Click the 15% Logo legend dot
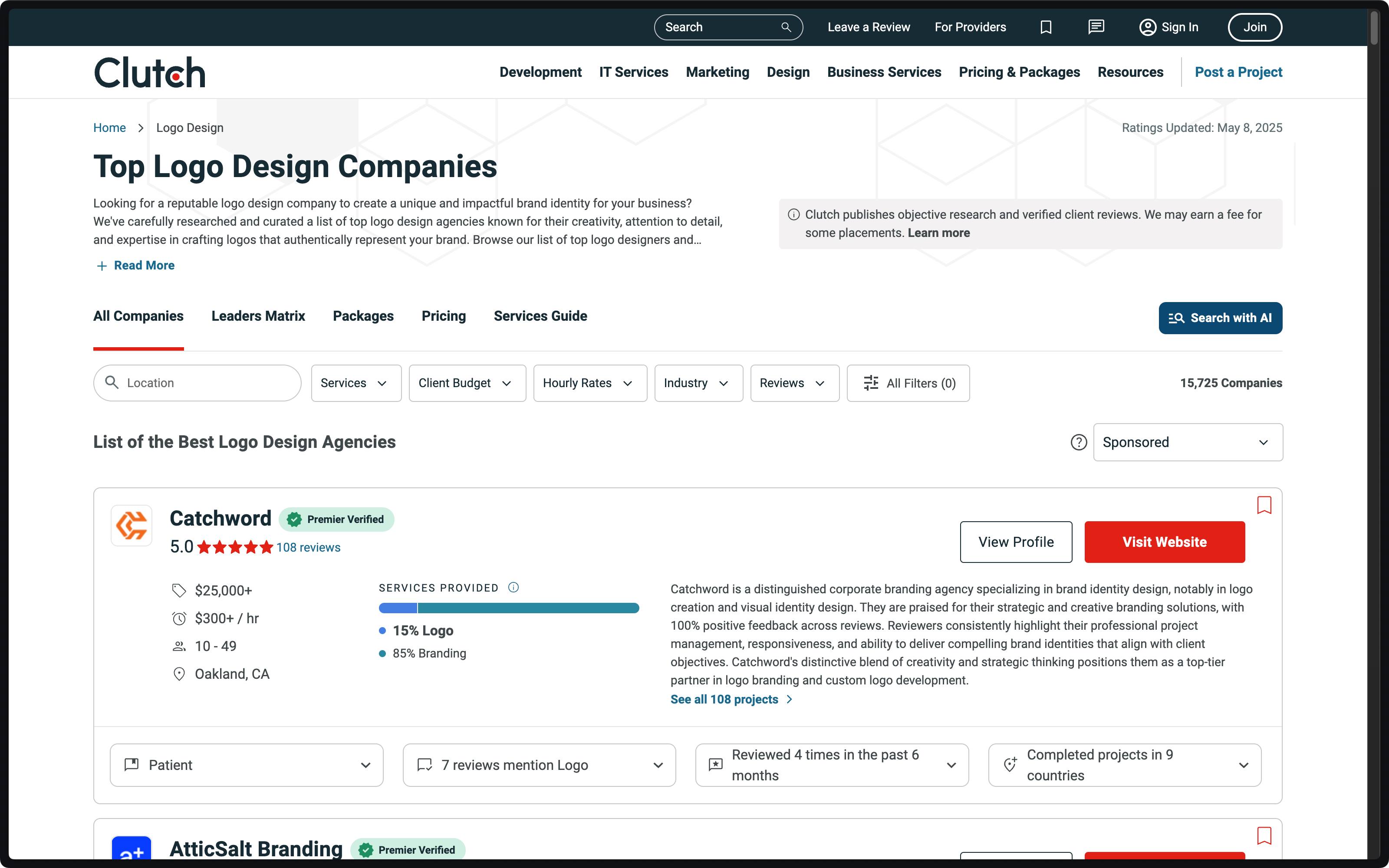 pos(382,631)
